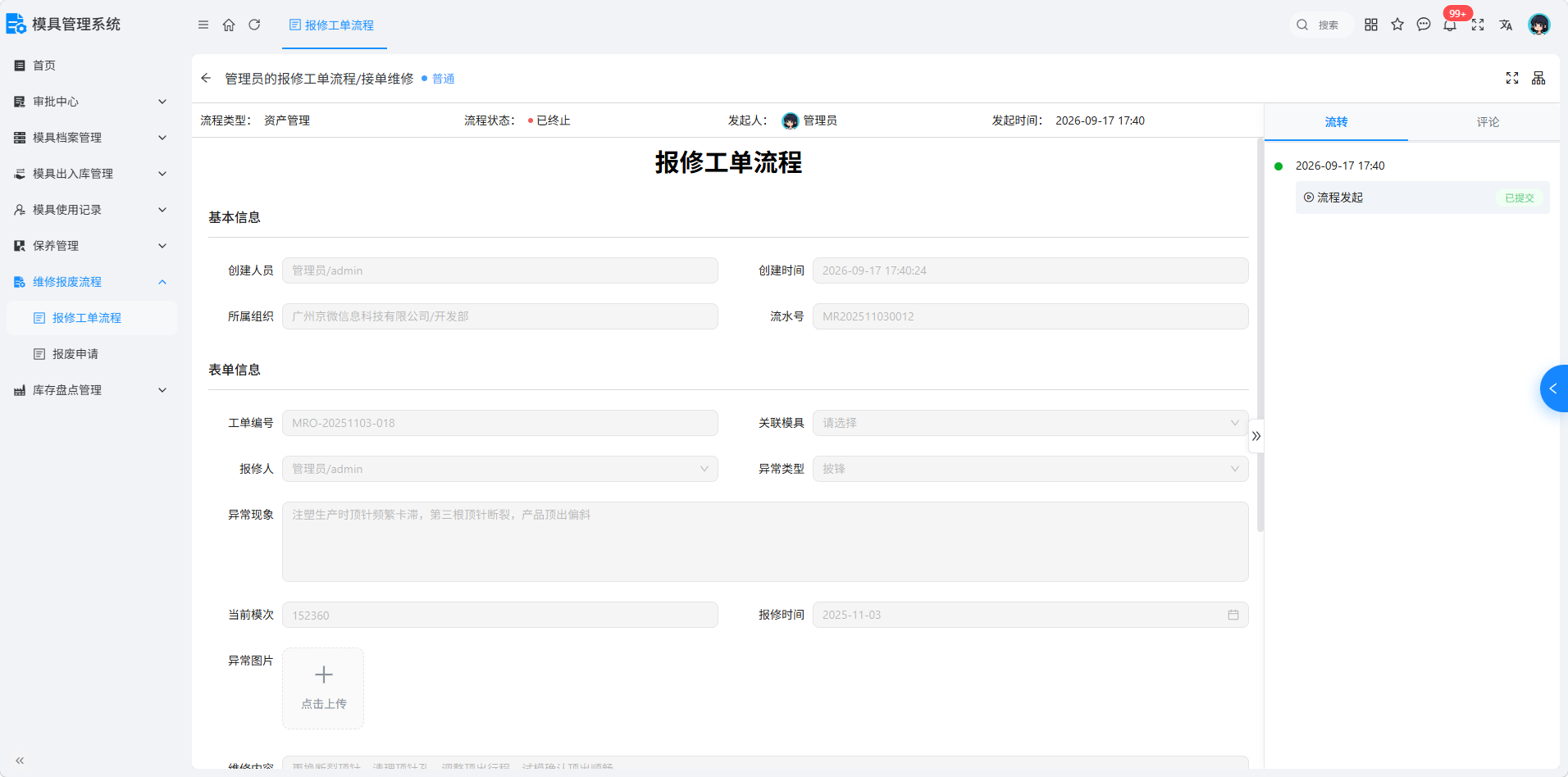Viewport: 1568px width, 777px height.
Task: Click the form vertical scrollbar
Action: click(x=1260, y=336)
